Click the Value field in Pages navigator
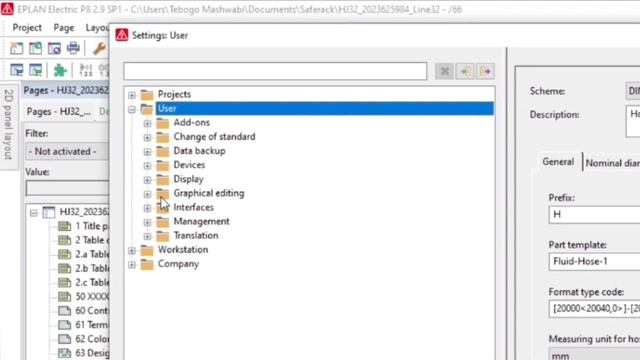This screenshot has width=640, height=360. pyautogui.click(x=67, y=188)
